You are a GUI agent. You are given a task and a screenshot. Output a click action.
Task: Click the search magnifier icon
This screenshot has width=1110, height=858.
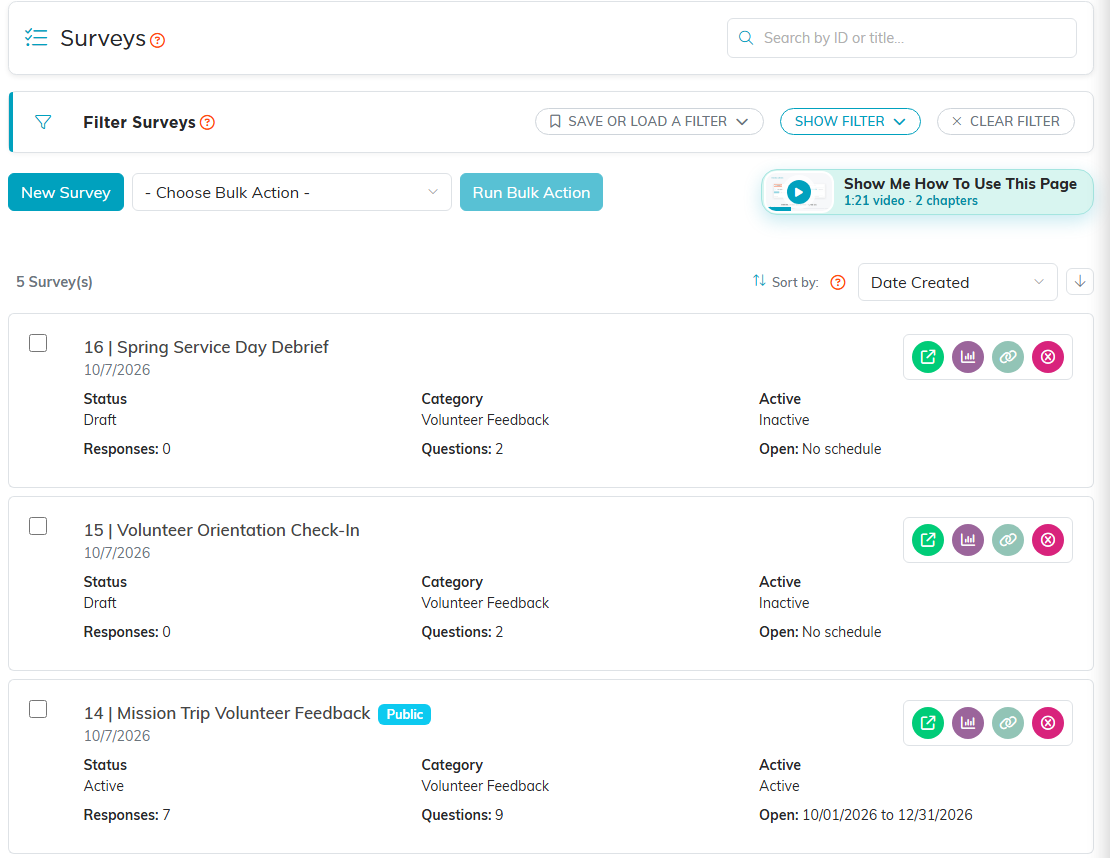coord(746,38)
